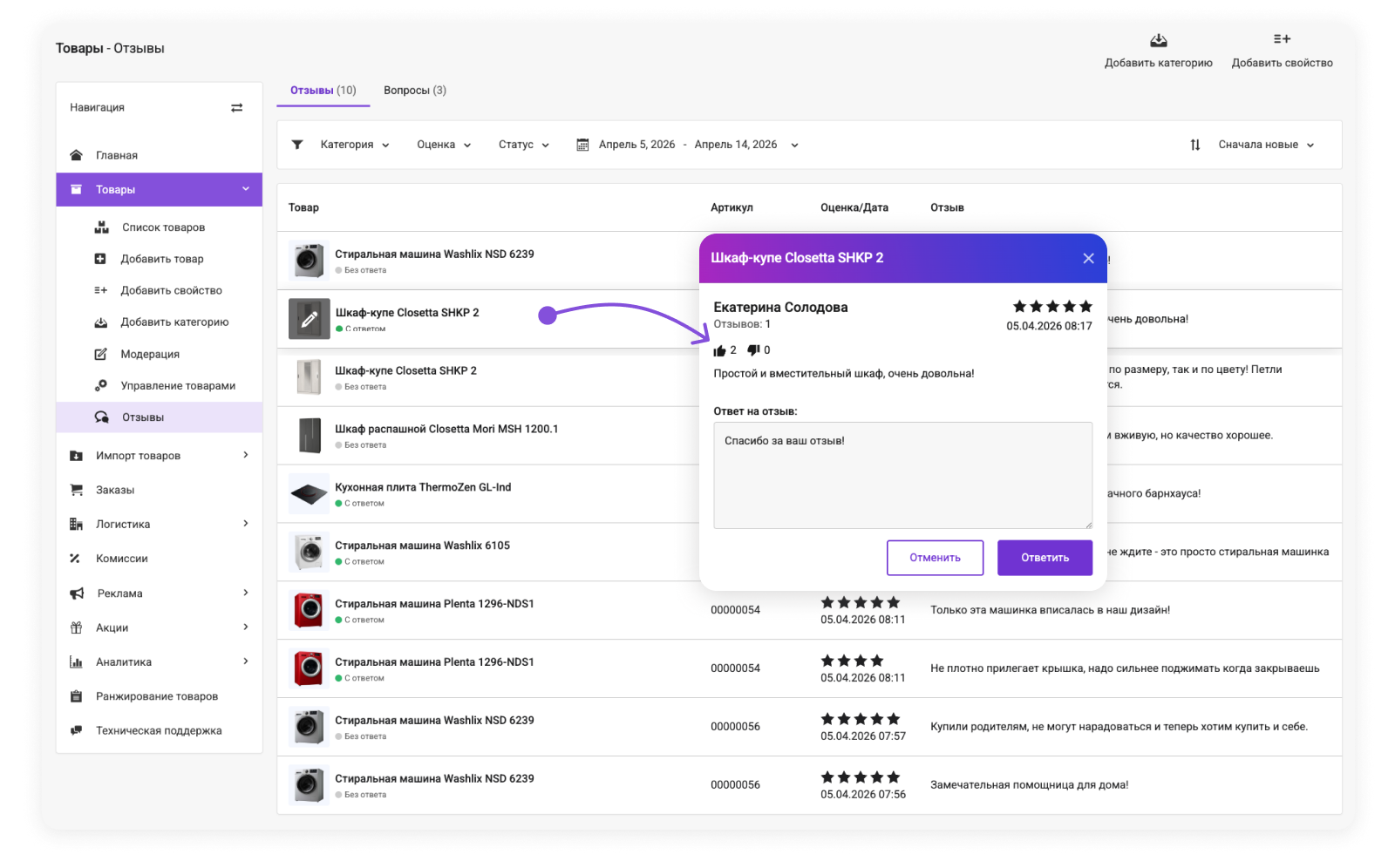Open the Категория filter dropdown
Image resolution: width=1395 pixels, height=868 pixels.
(x=354, y=145)
